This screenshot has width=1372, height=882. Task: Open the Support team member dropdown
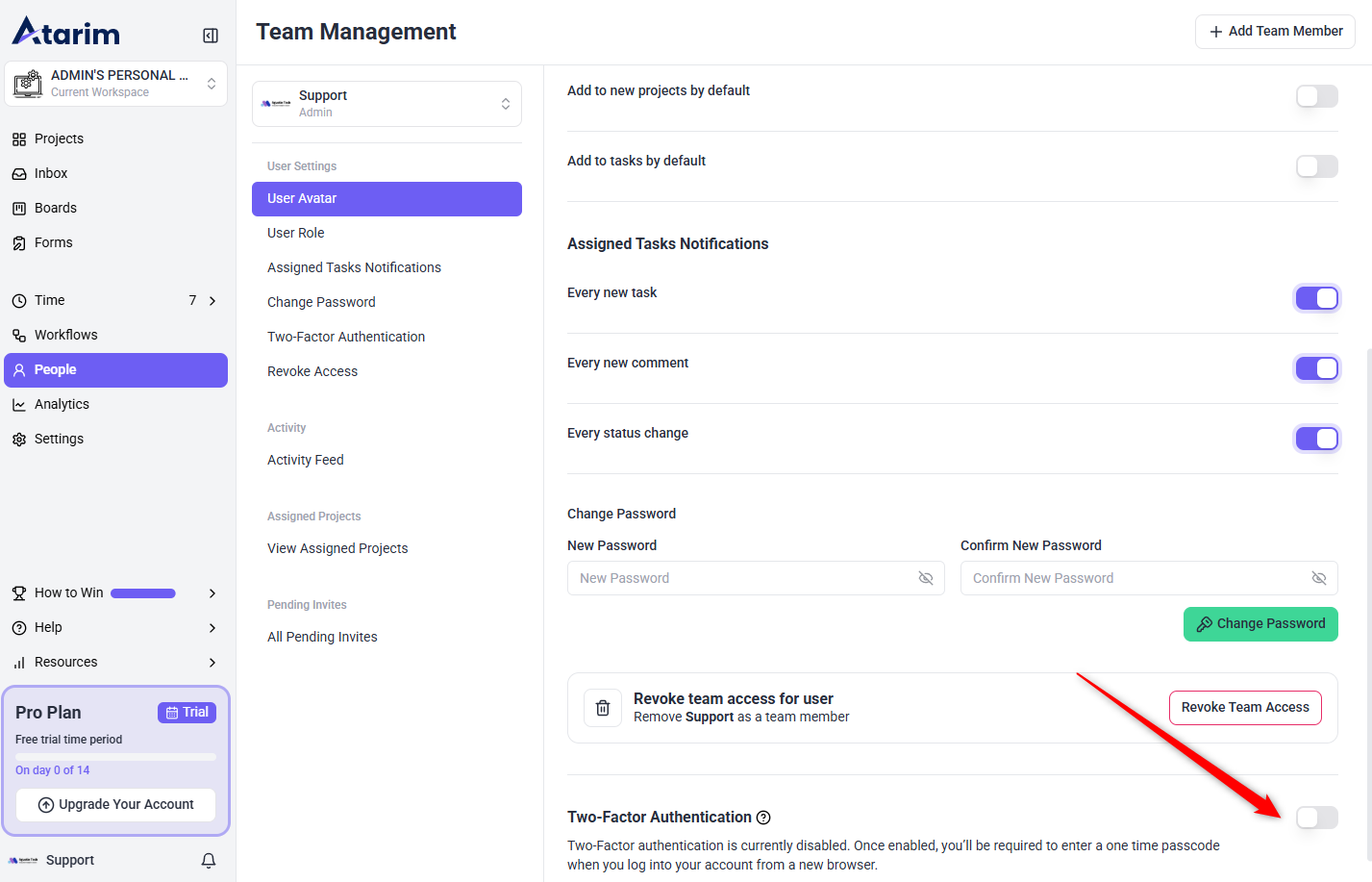tap(387, 104)
